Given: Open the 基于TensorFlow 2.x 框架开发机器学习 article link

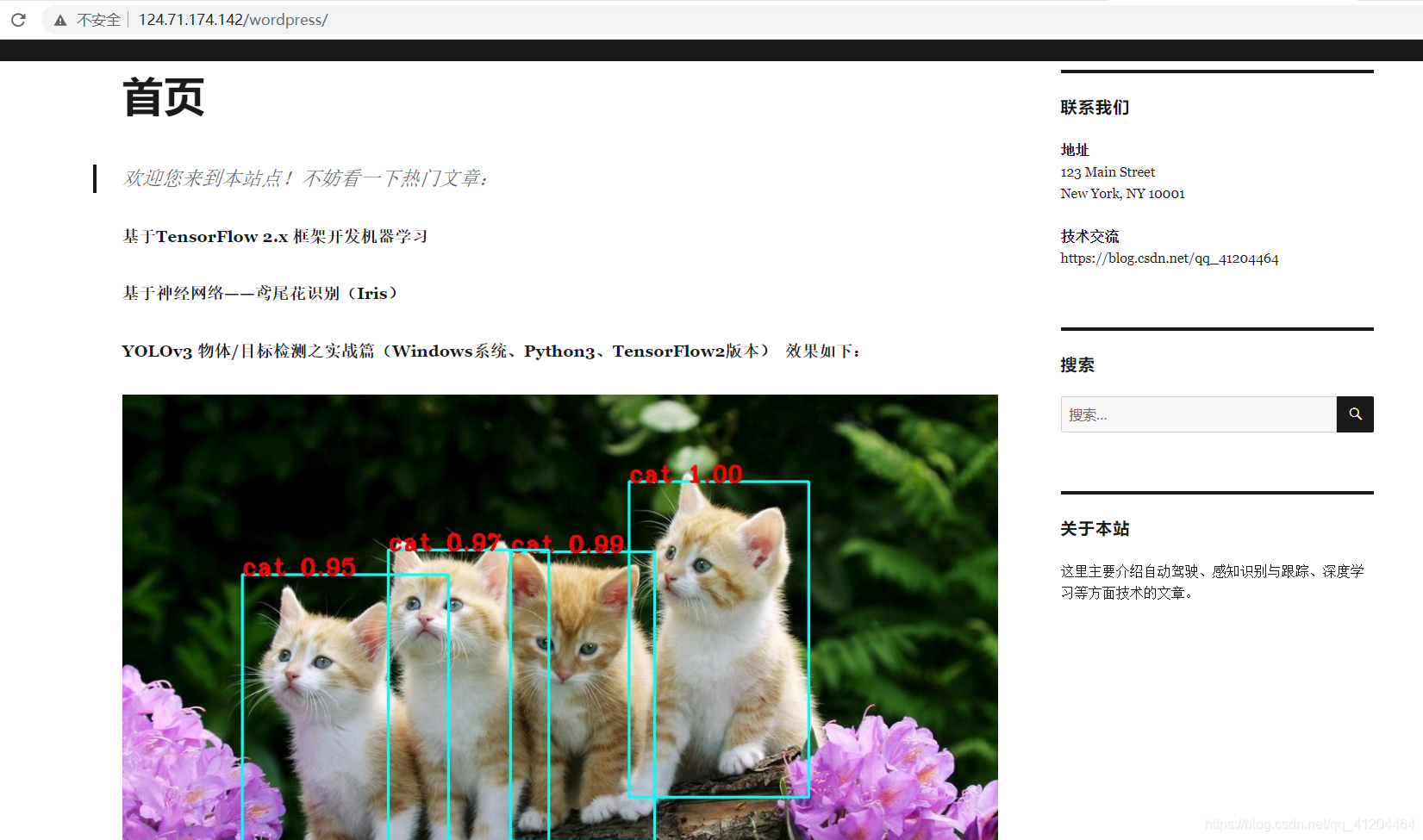Looking at the screenshot, I should 275,236.
